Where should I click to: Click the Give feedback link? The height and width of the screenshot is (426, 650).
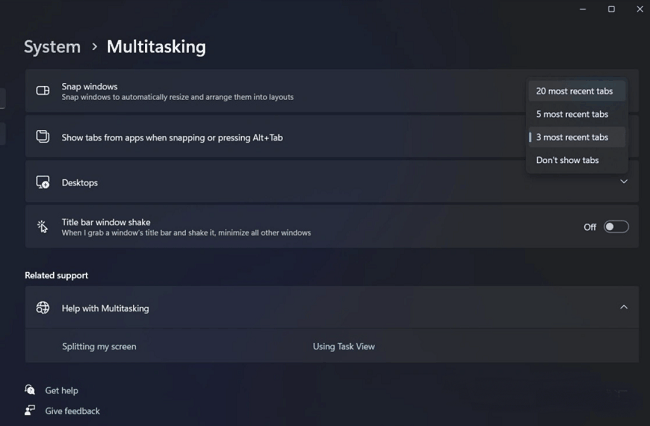(72, 411)
